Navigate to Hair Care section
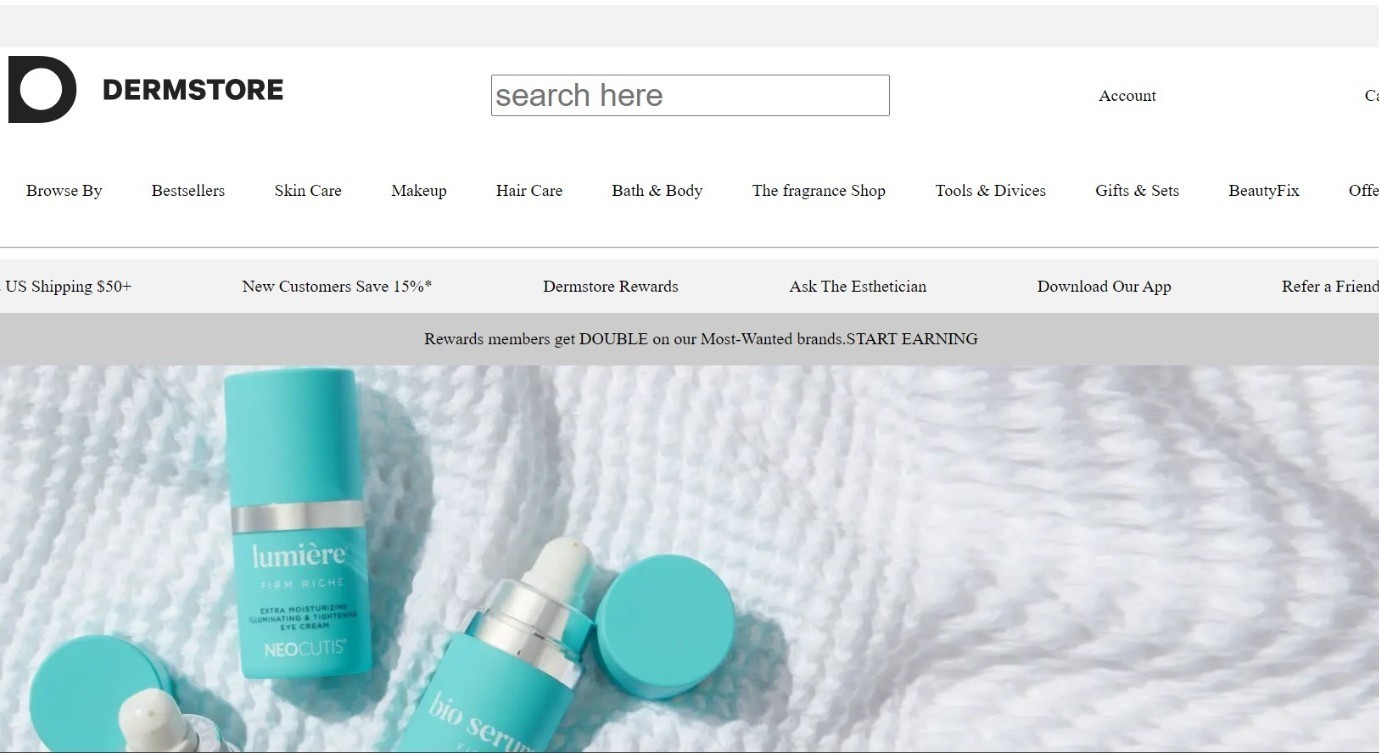The height and width of the screenshot is (753, 1379). 529,191
